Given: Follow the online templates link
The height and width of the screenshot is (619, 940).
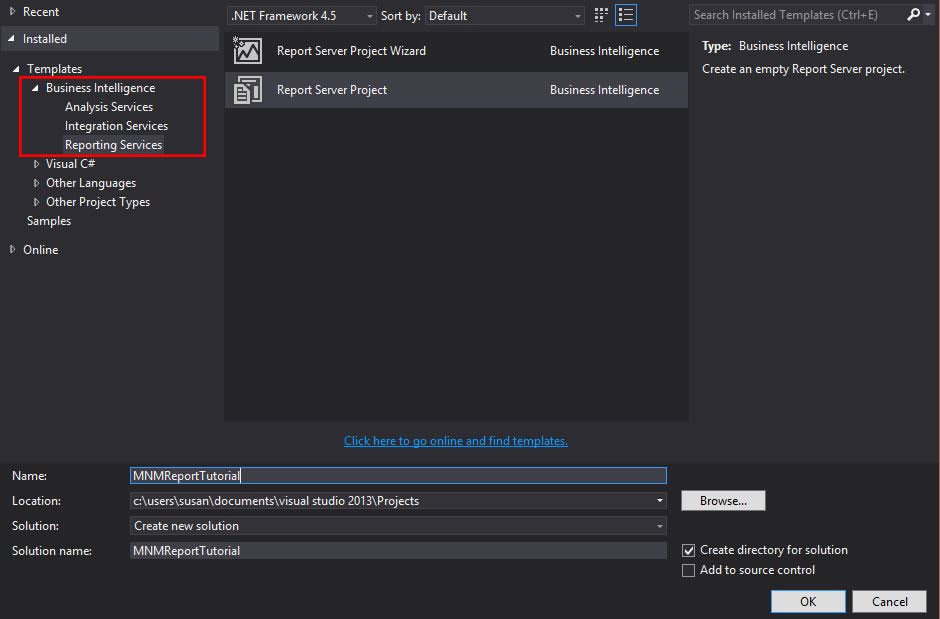Looking at the screenshot, I should pos(455,441).
